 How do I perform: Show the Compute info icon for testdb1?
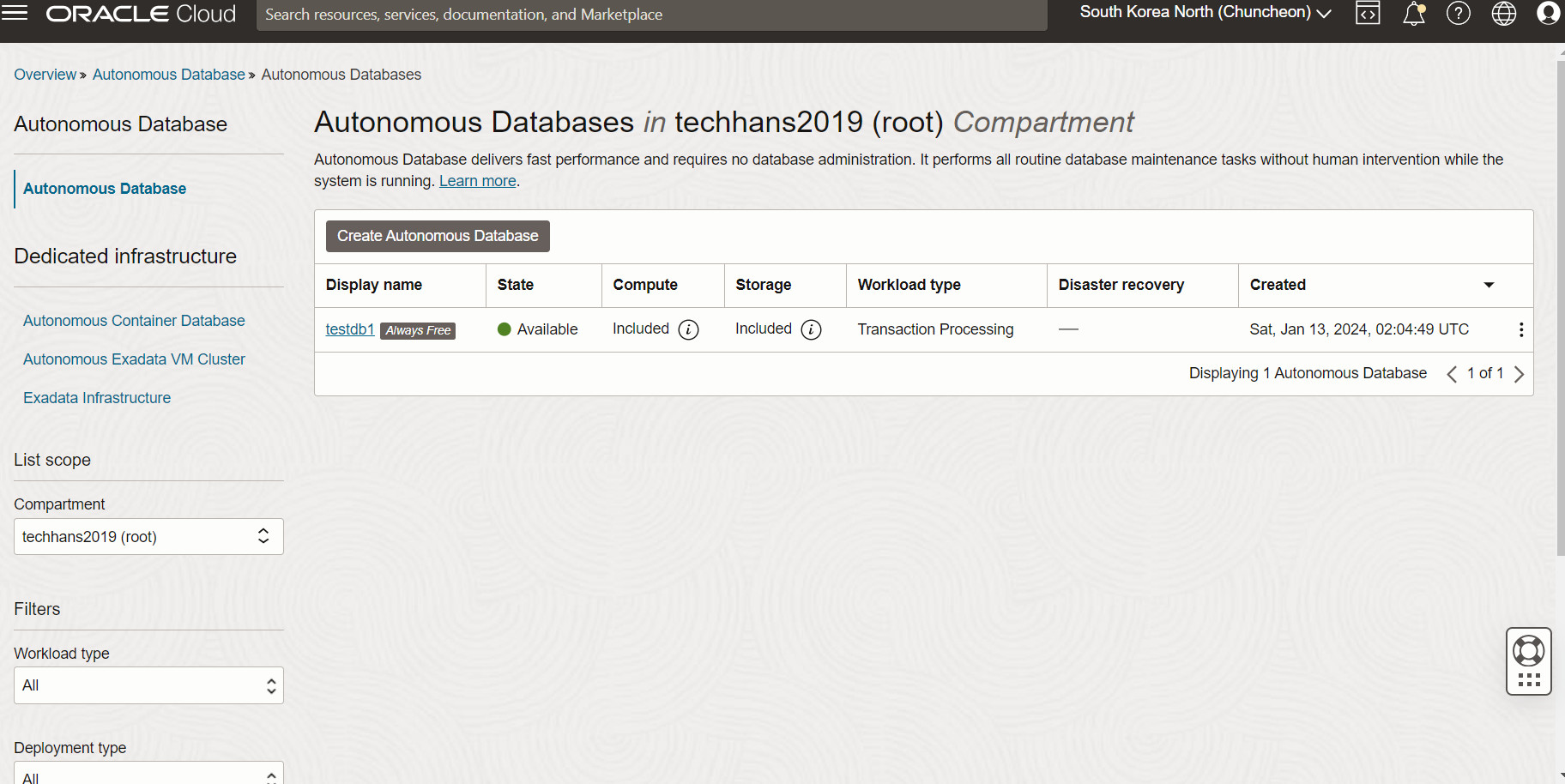pos(688,329)
